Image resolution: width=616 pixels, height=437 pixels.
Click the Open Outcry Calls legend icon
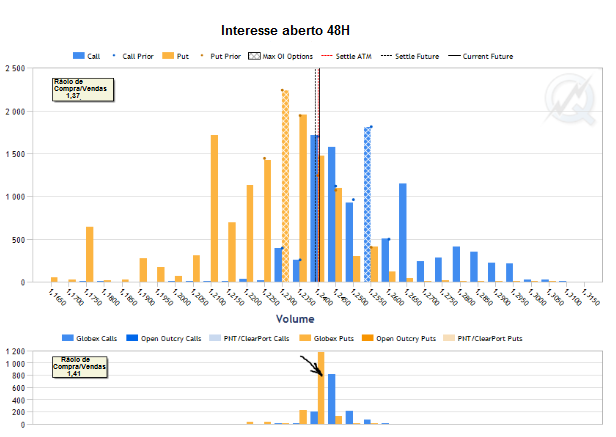[131, 339]
